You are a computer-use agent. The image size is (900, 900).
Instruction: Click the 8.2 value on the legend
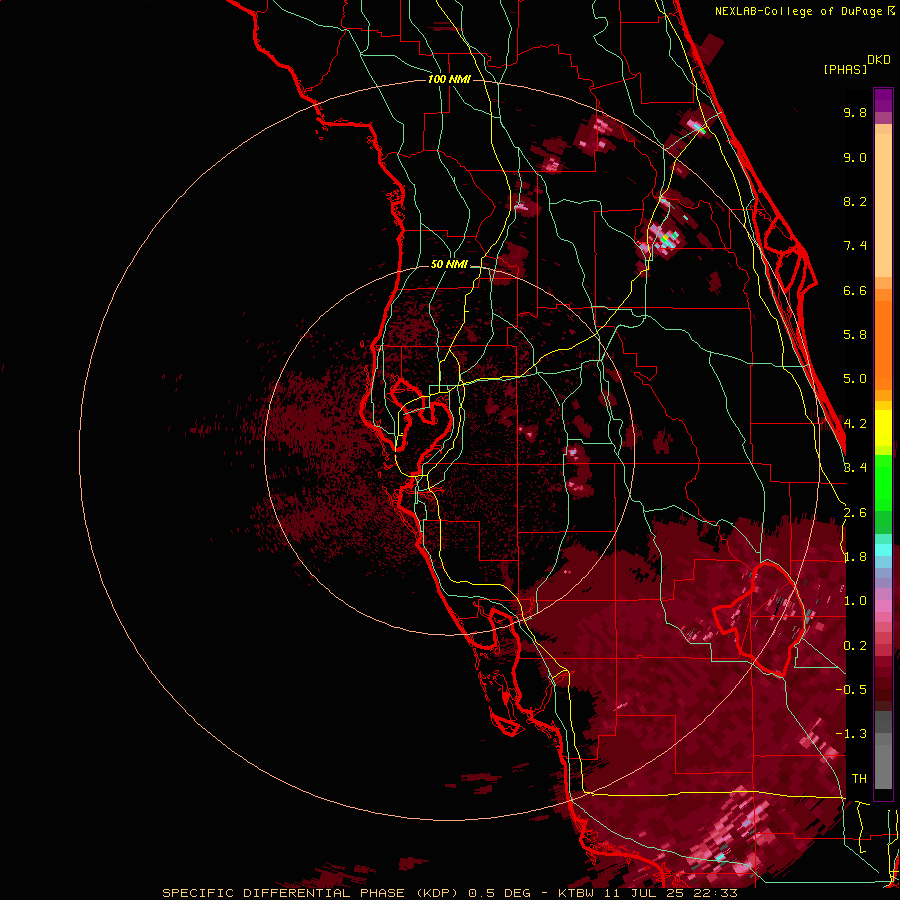(855, 201)
